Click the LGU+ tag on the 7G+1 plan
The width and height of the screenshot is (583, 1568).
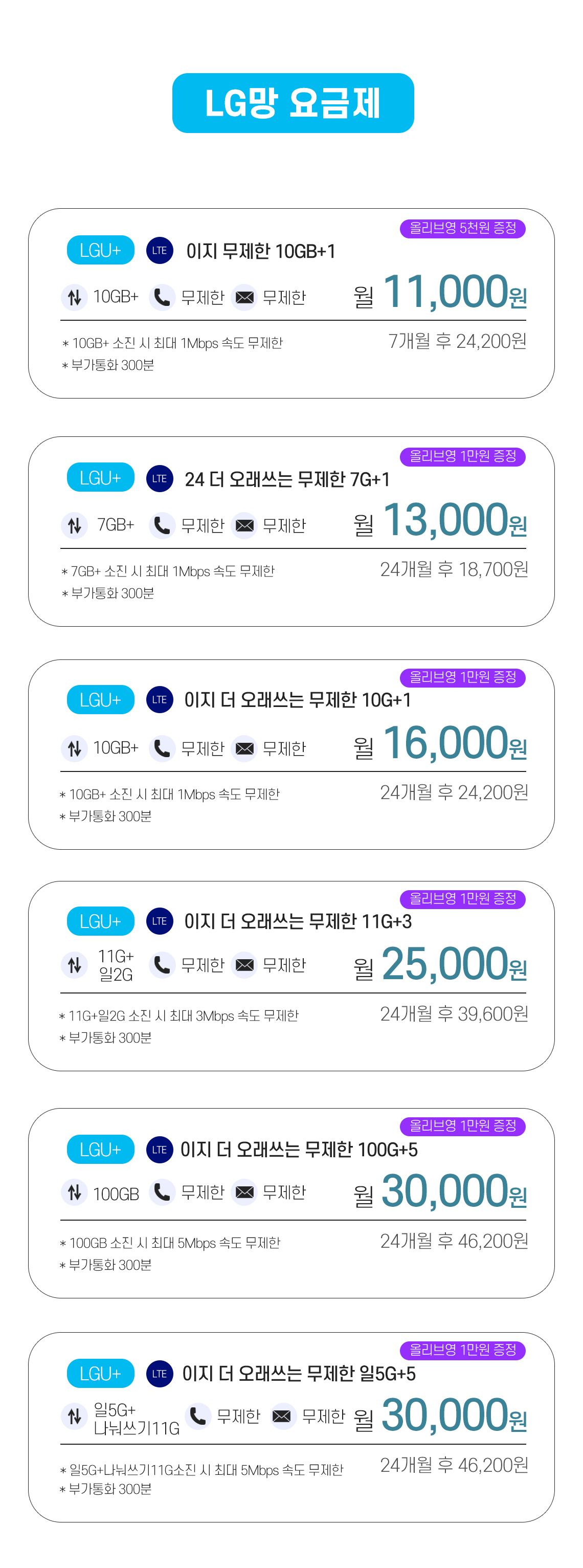pyautogui.click(x=100, y=478)
